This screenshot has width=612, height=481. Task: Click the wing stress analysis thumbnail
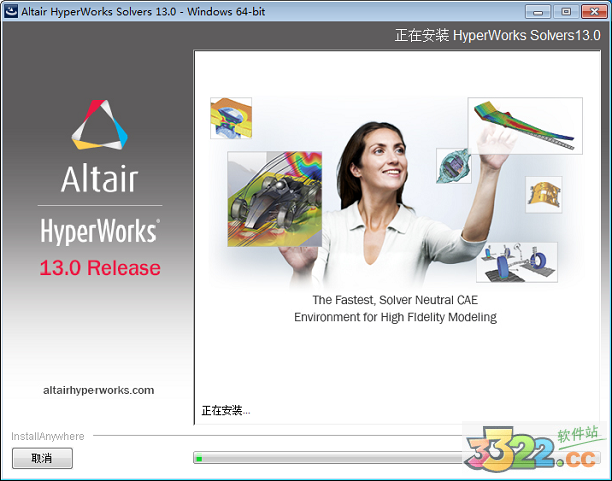click(525, 126)
